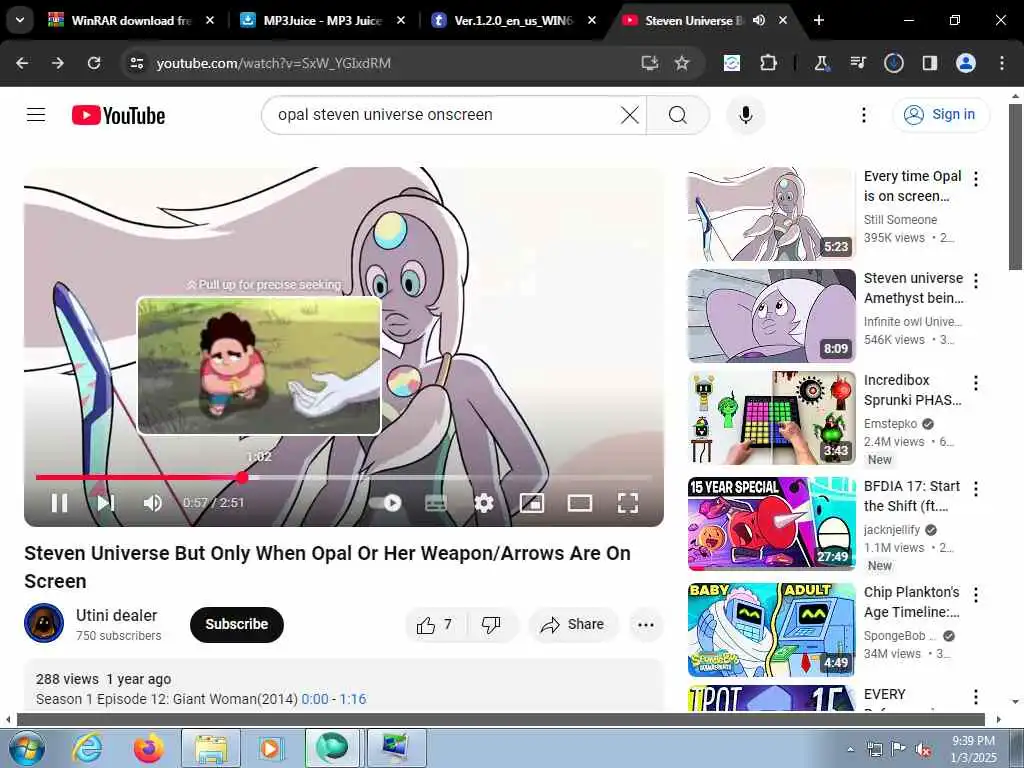Open options for the EVERY video suggestion
This screenshot has height=768, width=1024.
pos(976,697)
